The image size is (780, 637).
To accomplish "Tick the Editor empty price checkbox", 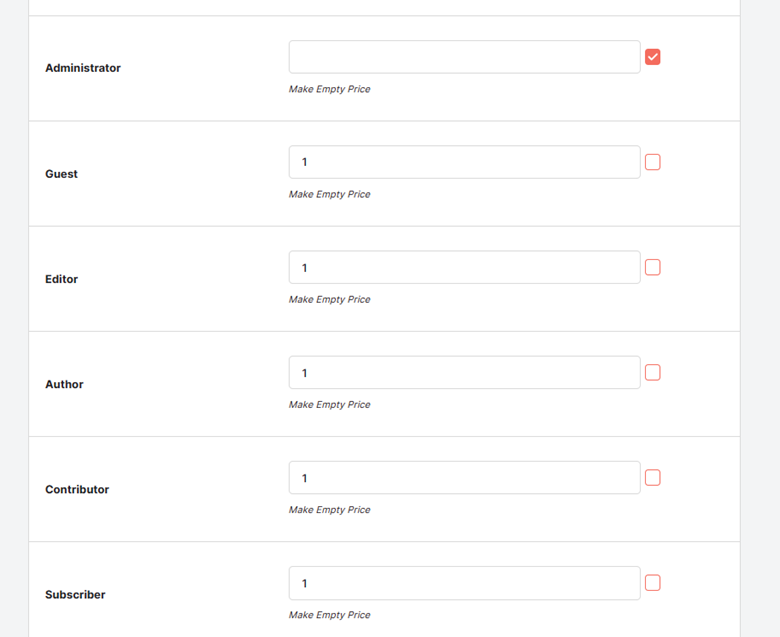I will [x=653, y=268].
